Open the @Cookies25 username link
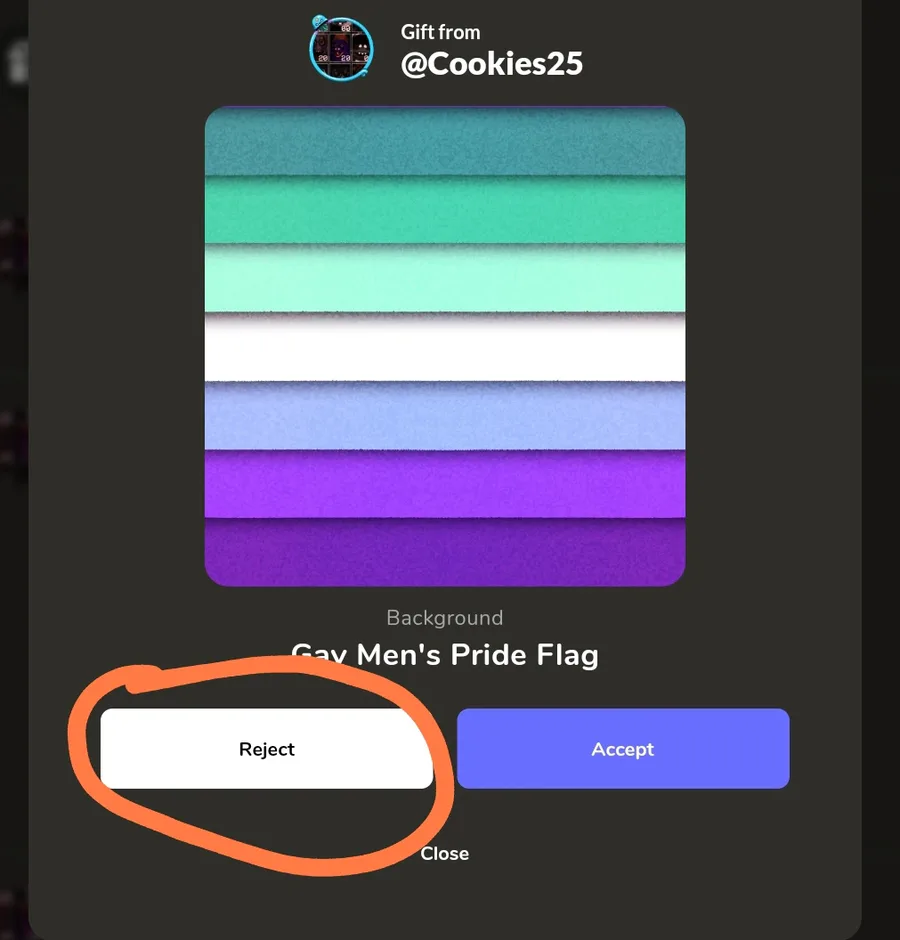 [492, 64]
